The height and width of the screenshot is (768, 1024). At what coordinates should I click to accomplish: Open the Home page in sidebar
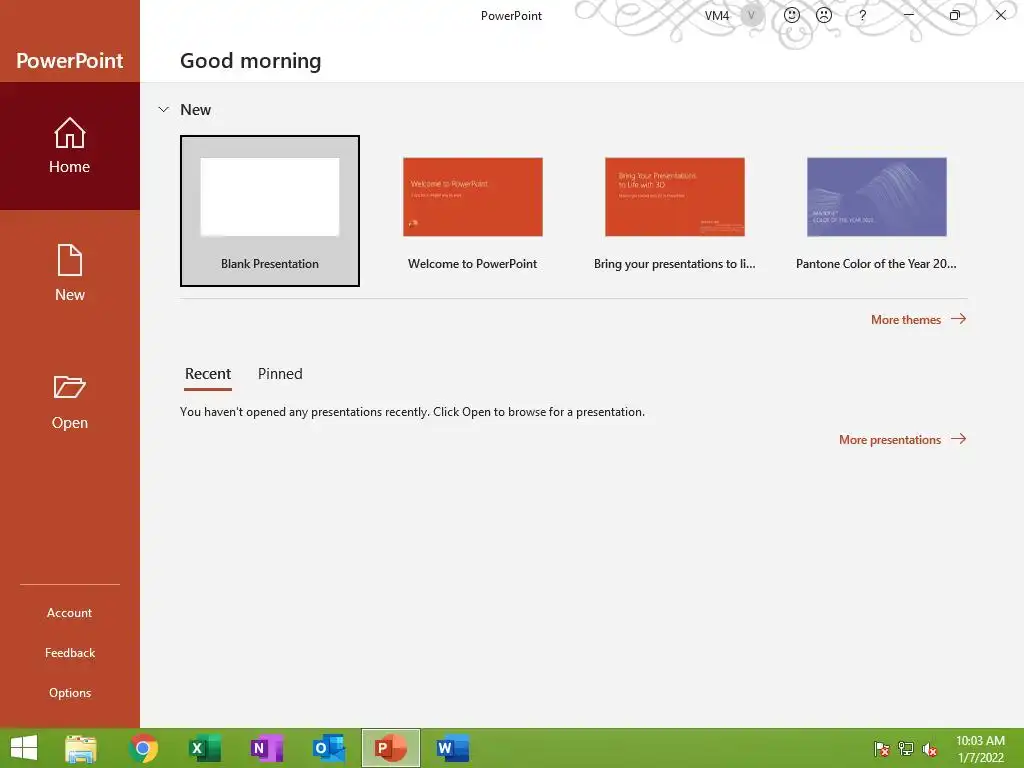70,146
